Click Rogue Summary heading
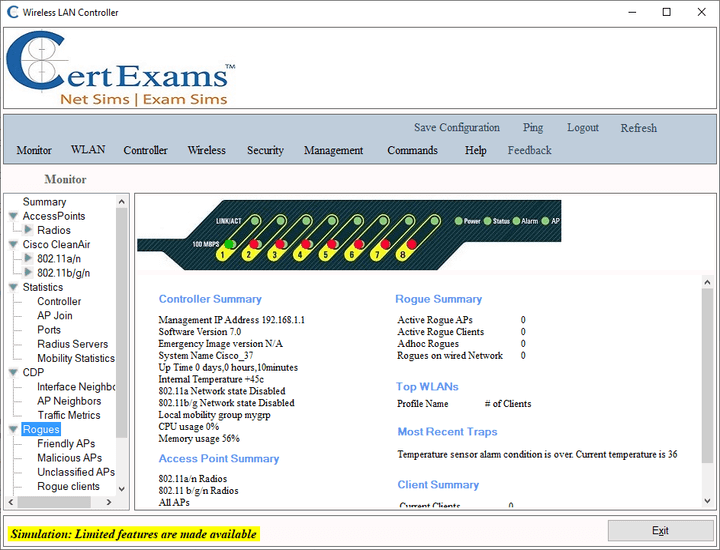720x550 pixels. (x=439, y=299)
